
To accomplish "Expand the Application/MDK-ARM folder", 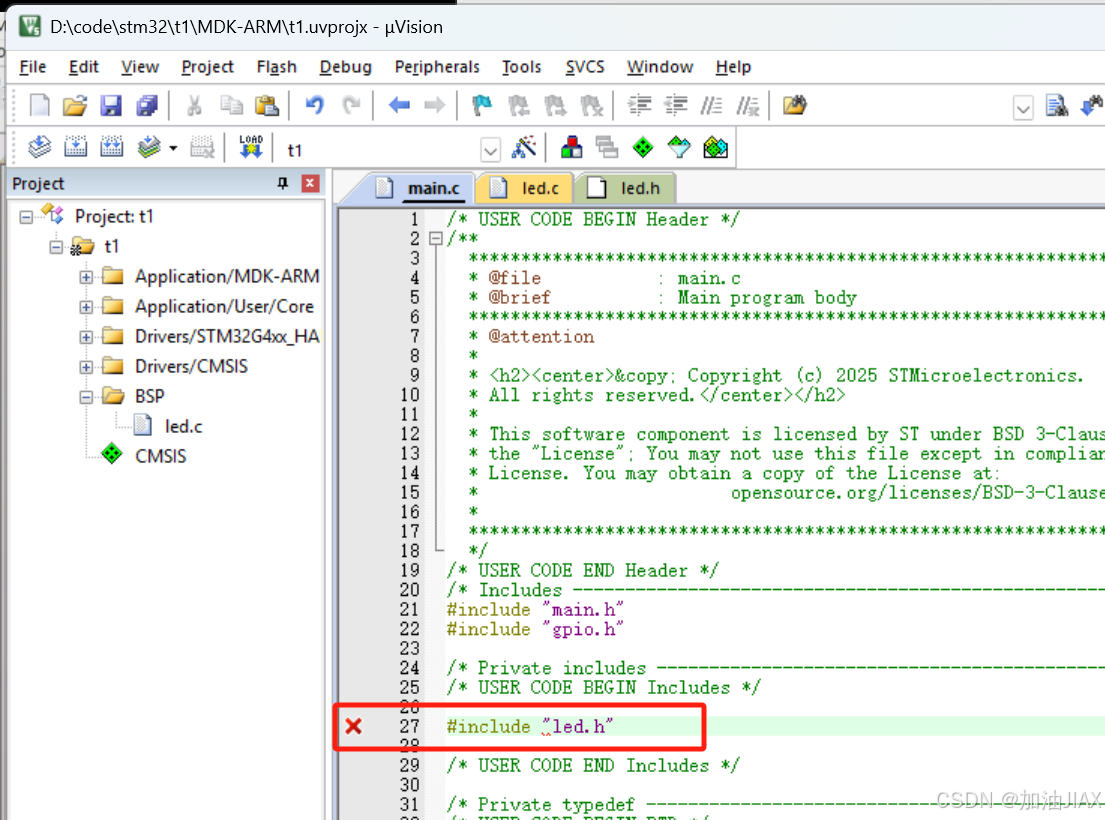I will tap(86, 277).
